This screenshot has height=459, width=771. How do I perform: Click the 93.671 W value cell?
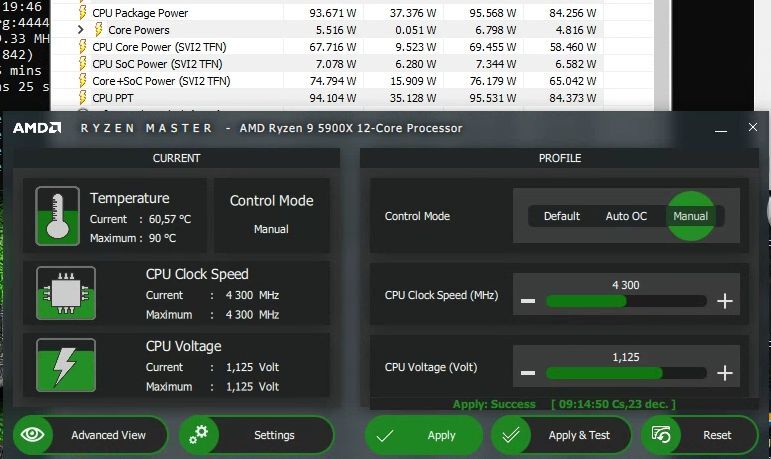[x=332, y=13]
